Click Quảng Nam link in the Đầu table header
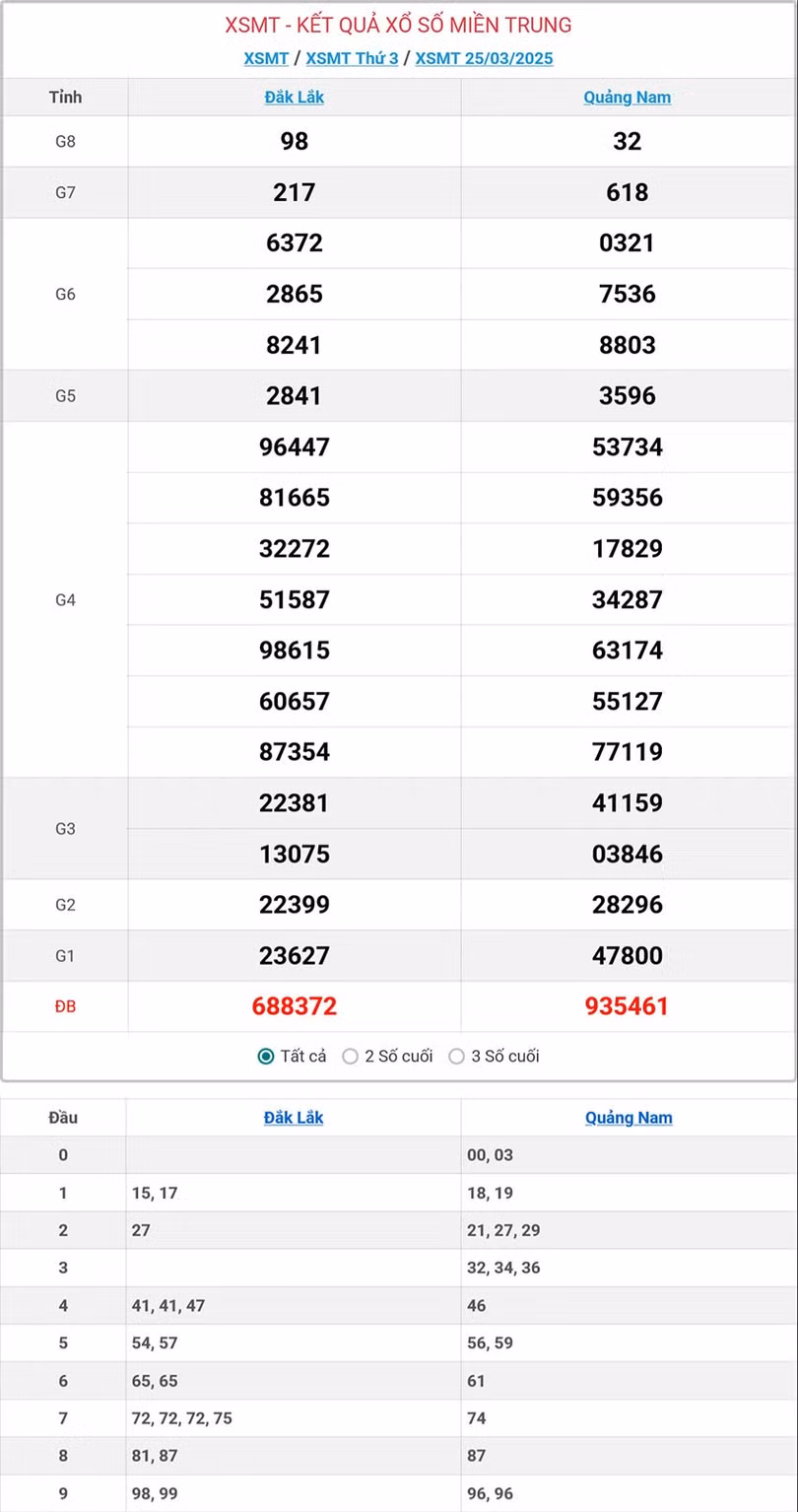798x1512 pixels. (629, 1118)
